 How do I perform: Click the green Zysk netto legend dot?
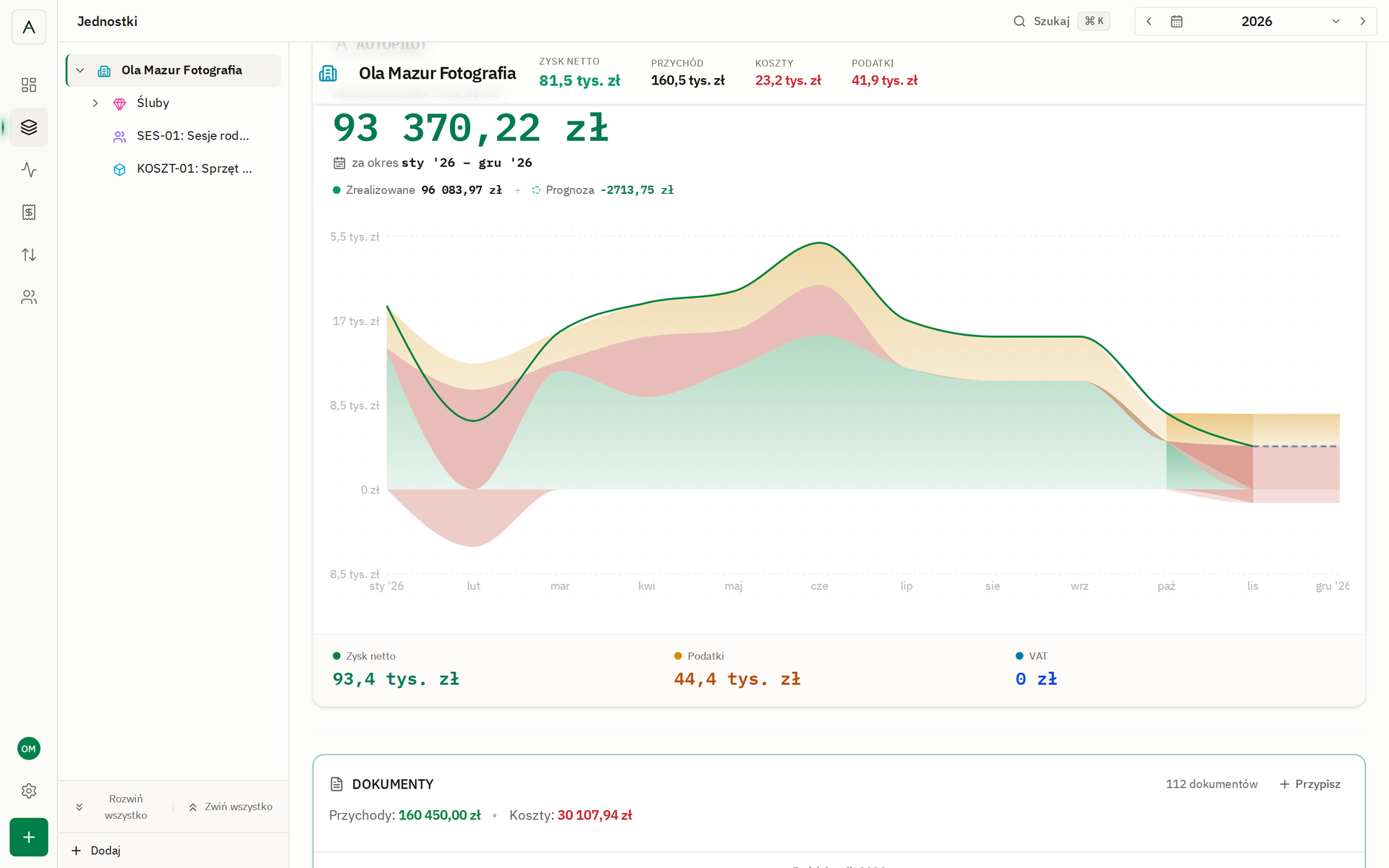point(336,656)
